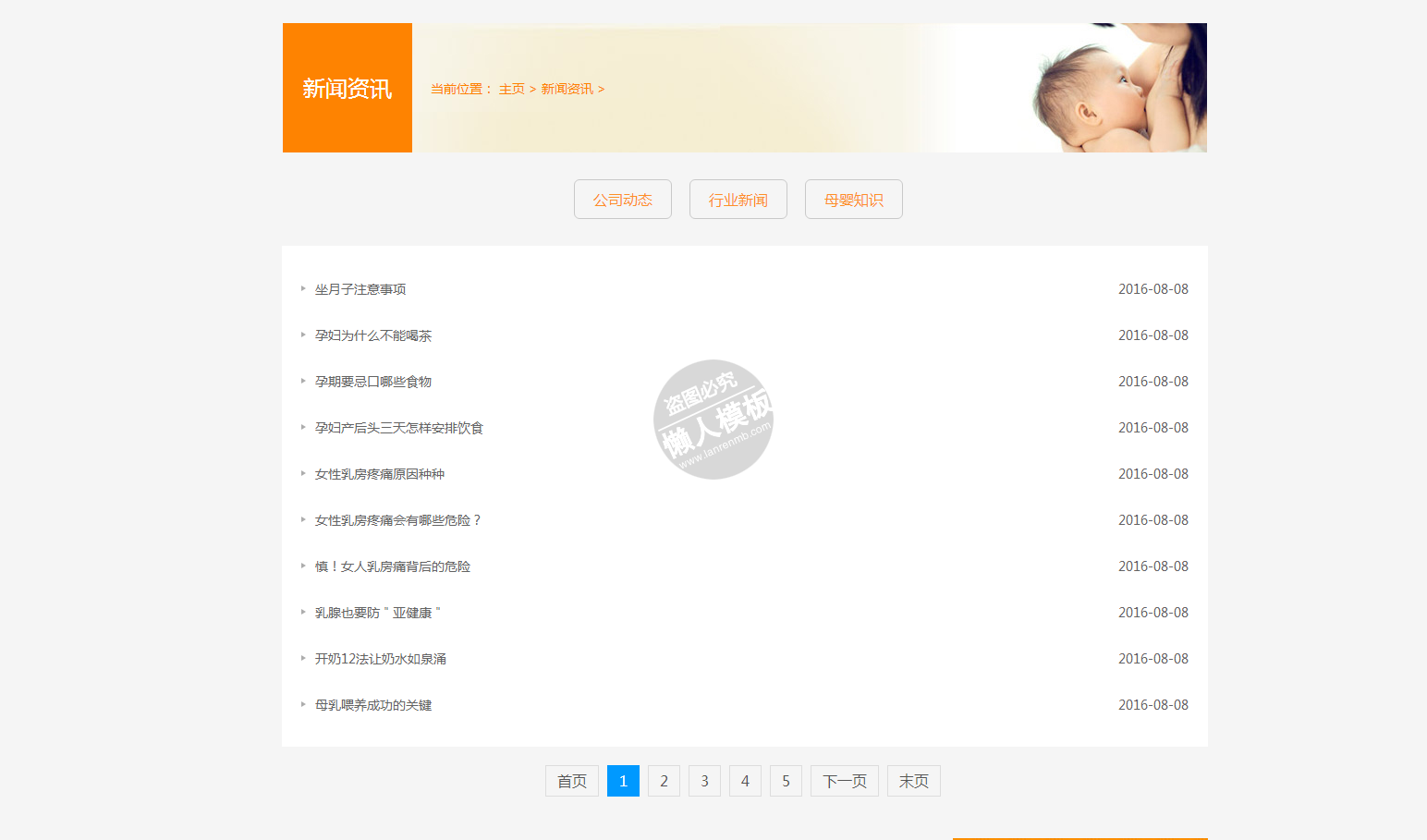Open article 孕妇为什么不能喝茶

coord(373,335)
